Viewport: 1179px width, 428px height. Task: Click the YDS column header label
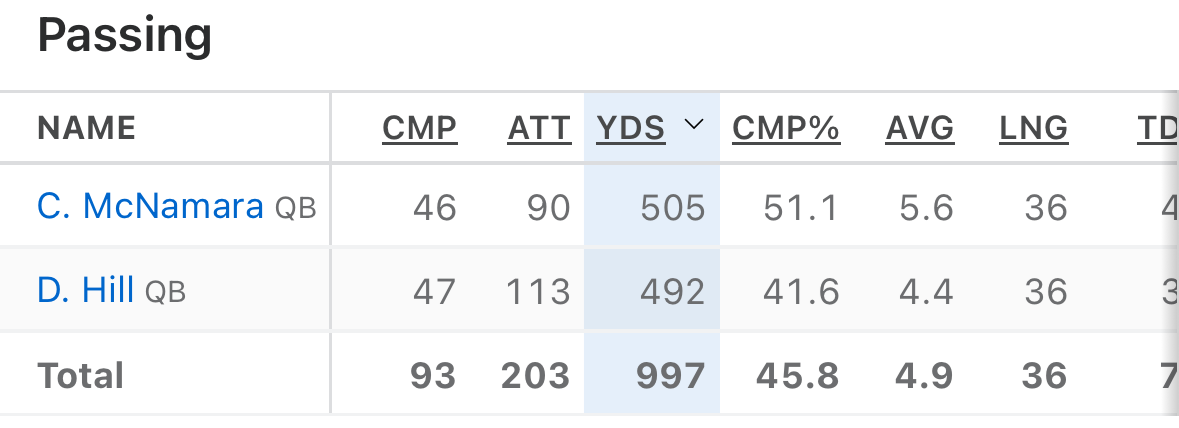(x=631, y=128)
